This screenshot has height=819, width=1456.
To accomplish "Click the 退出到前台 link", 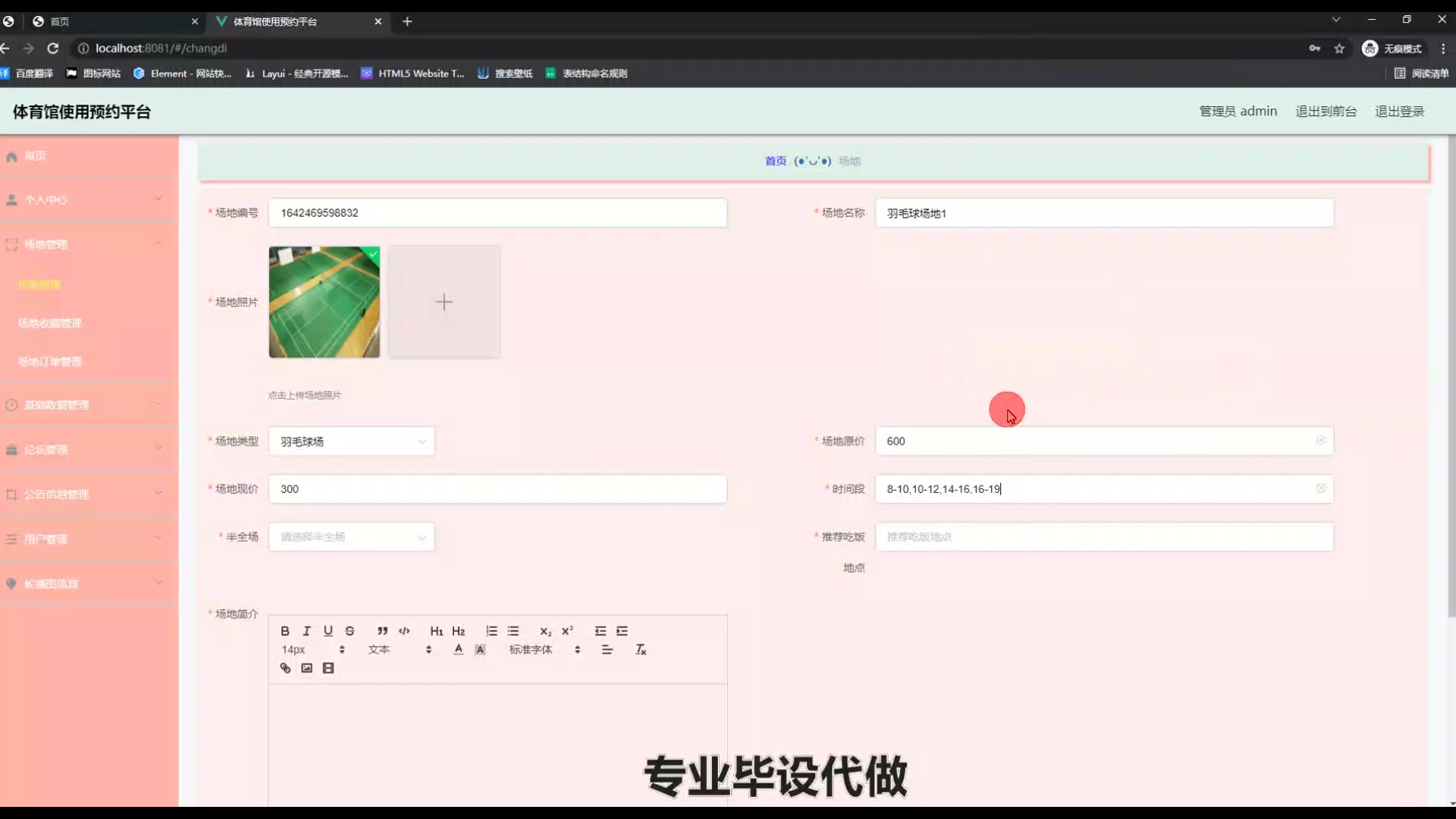I will (x=1326, y=111).
